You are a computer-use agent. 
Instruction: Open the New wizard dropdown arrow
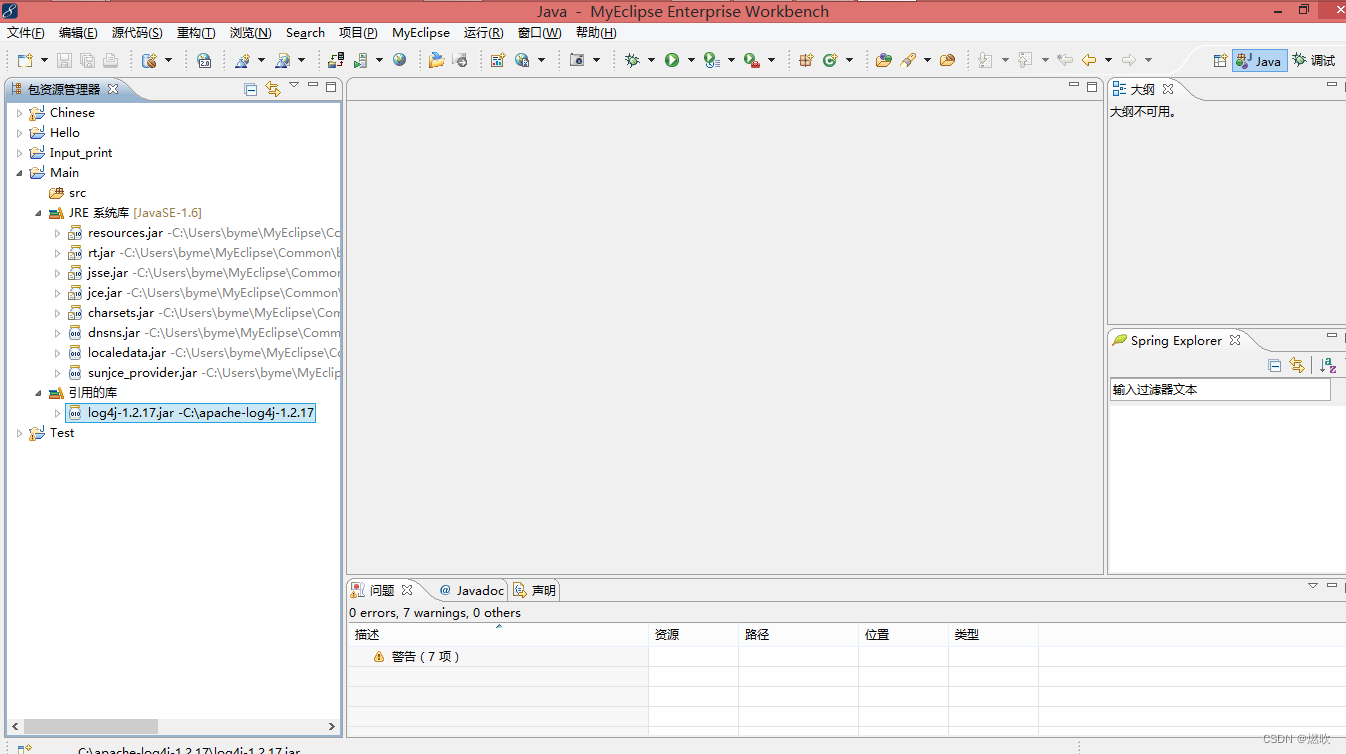click(x=44, y=60)
